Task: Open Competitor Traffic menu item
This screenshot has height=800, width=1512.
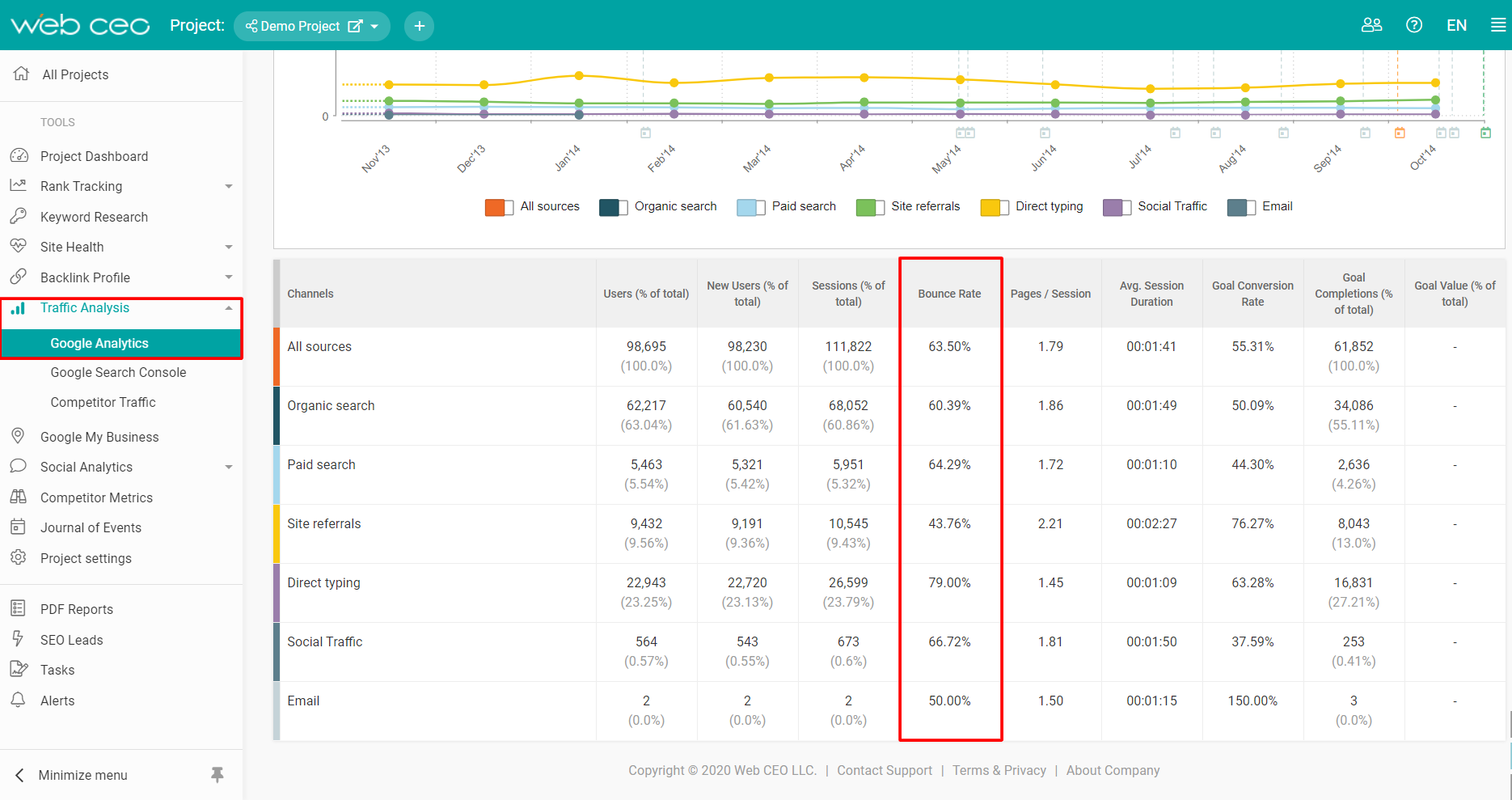Action: pos(103,402)
